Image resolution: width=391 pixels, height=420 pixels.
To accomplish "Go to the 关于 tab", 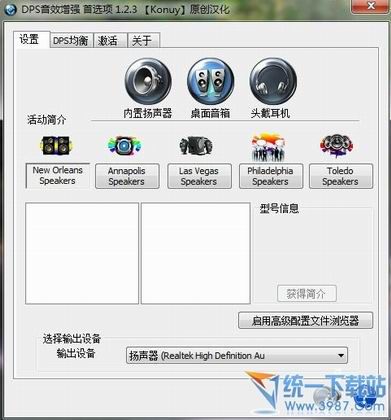I will coord(144,41).
